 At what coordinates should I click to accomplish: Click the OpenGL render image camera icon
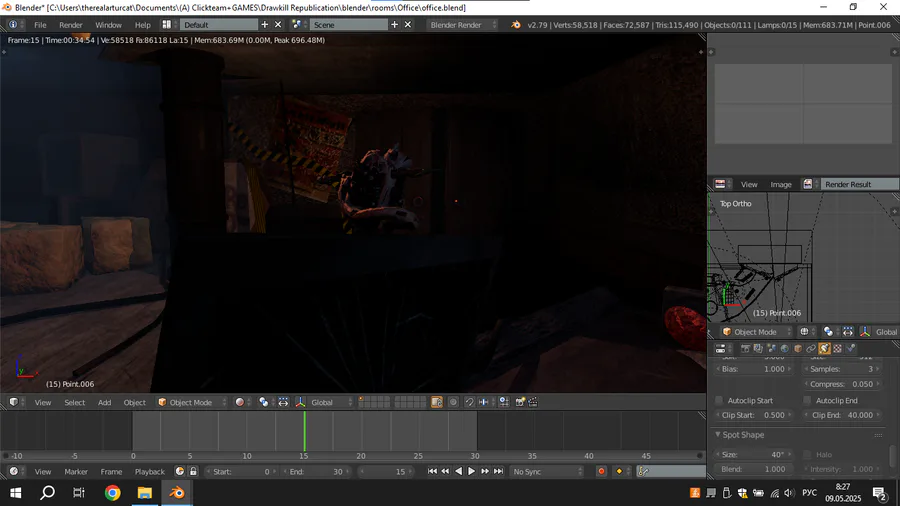point(520,402)
